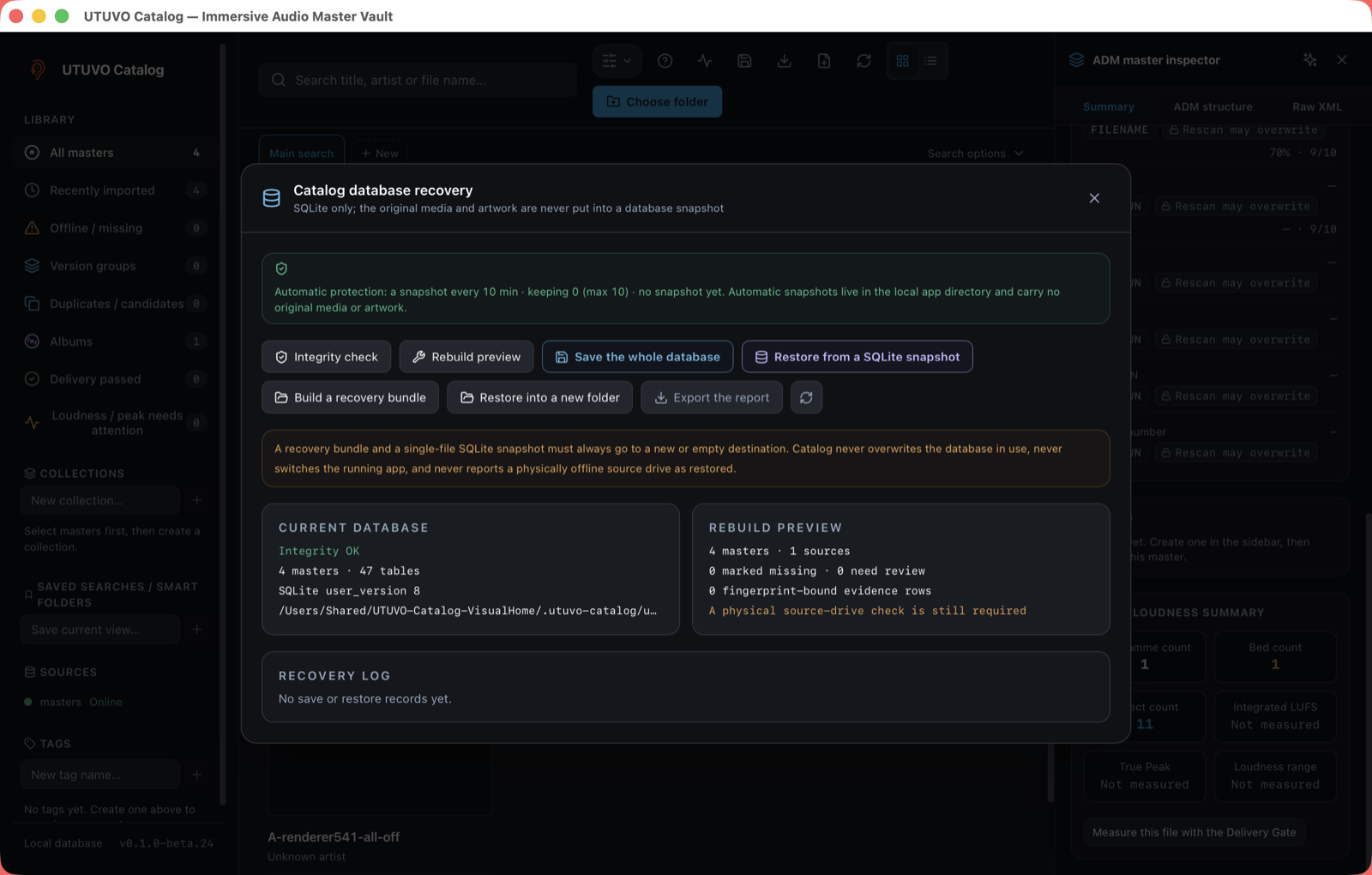
Task: Restore from a SQLite snapshot
Action: 857,357
